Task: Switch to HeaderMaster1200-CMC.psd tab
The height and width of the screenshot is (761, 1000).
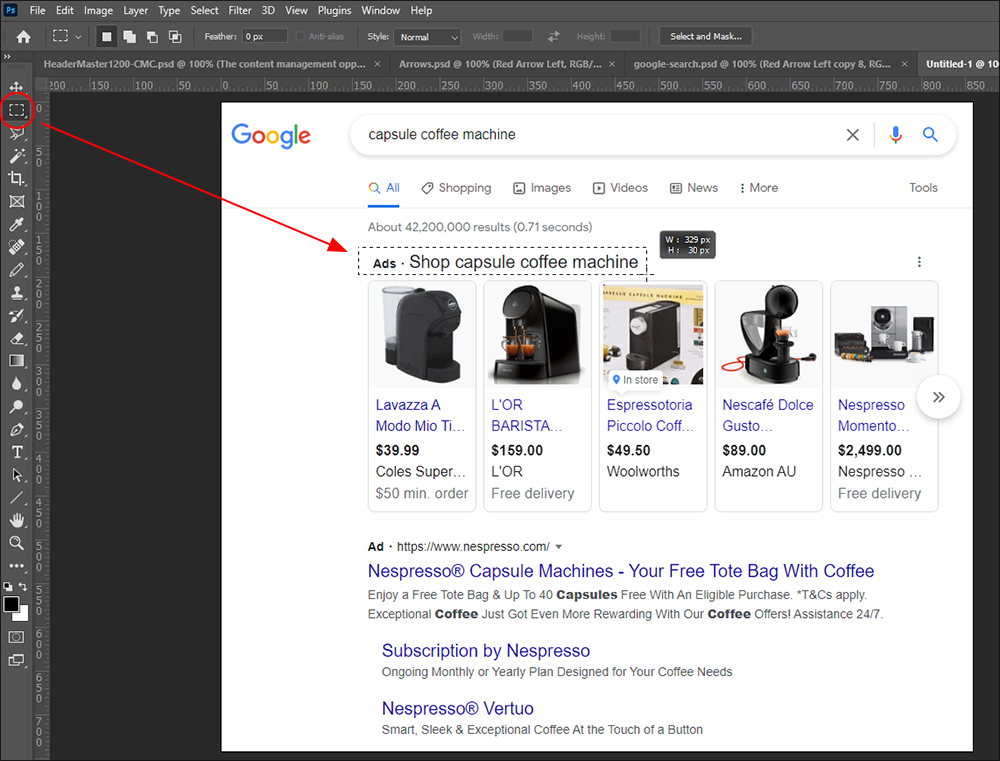Action: (204, 64)
